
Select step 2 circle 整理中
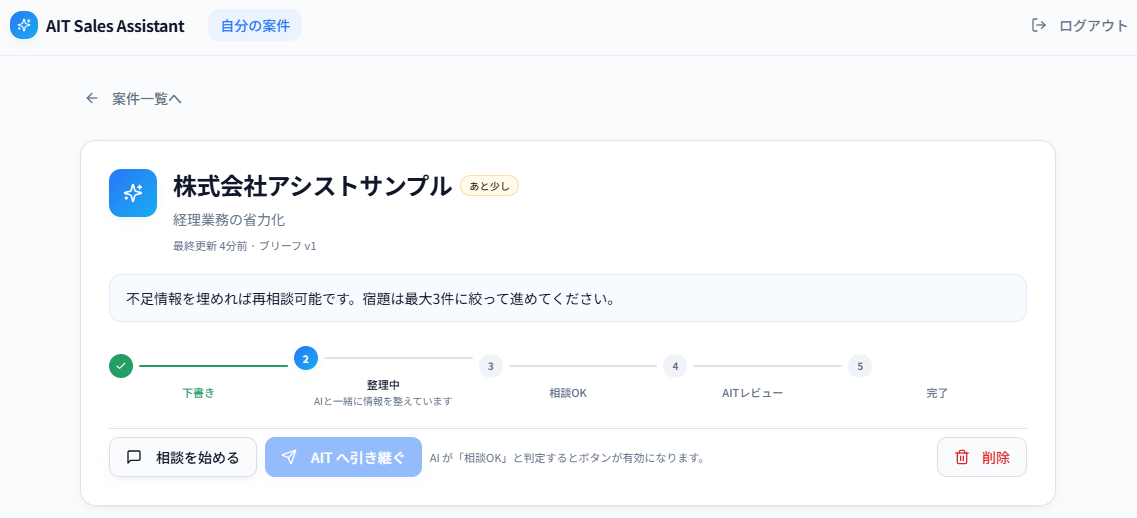[x=305, y=358]
